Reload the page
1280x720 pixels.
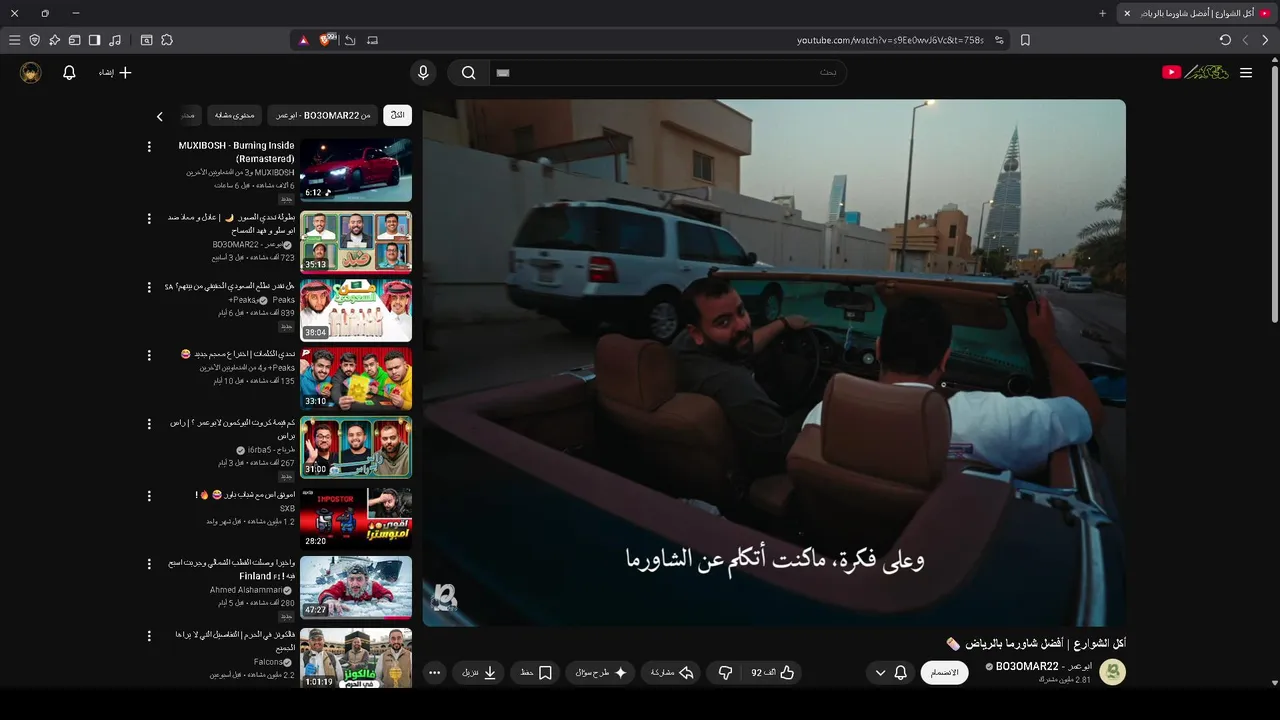[1225, 40]
